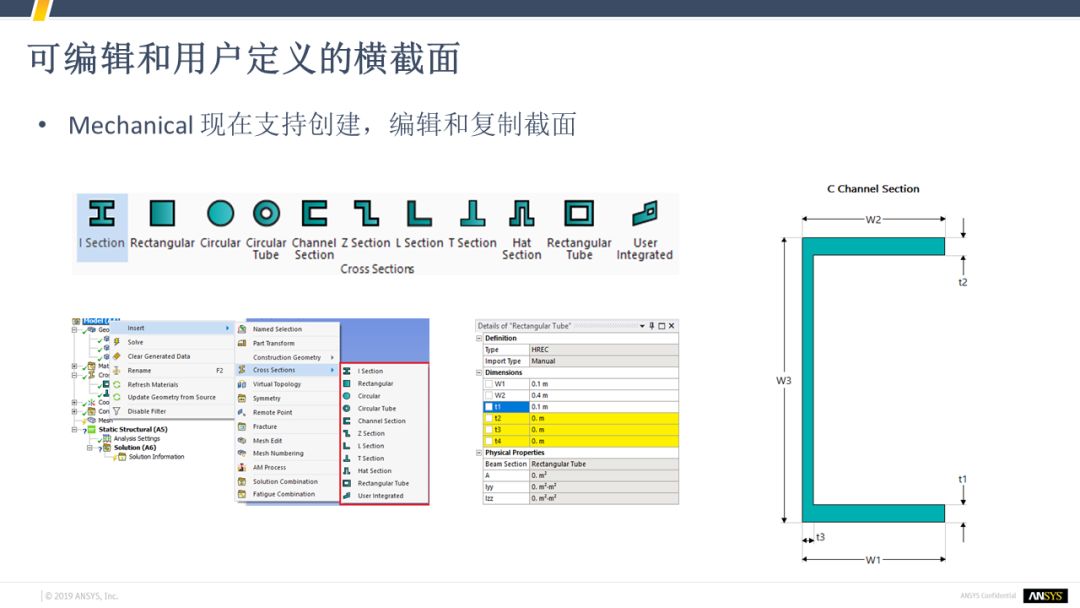Screen dimensions: 1080x608
Task: Enable the t2 parameter checkbox
Action: coord(488,418)
